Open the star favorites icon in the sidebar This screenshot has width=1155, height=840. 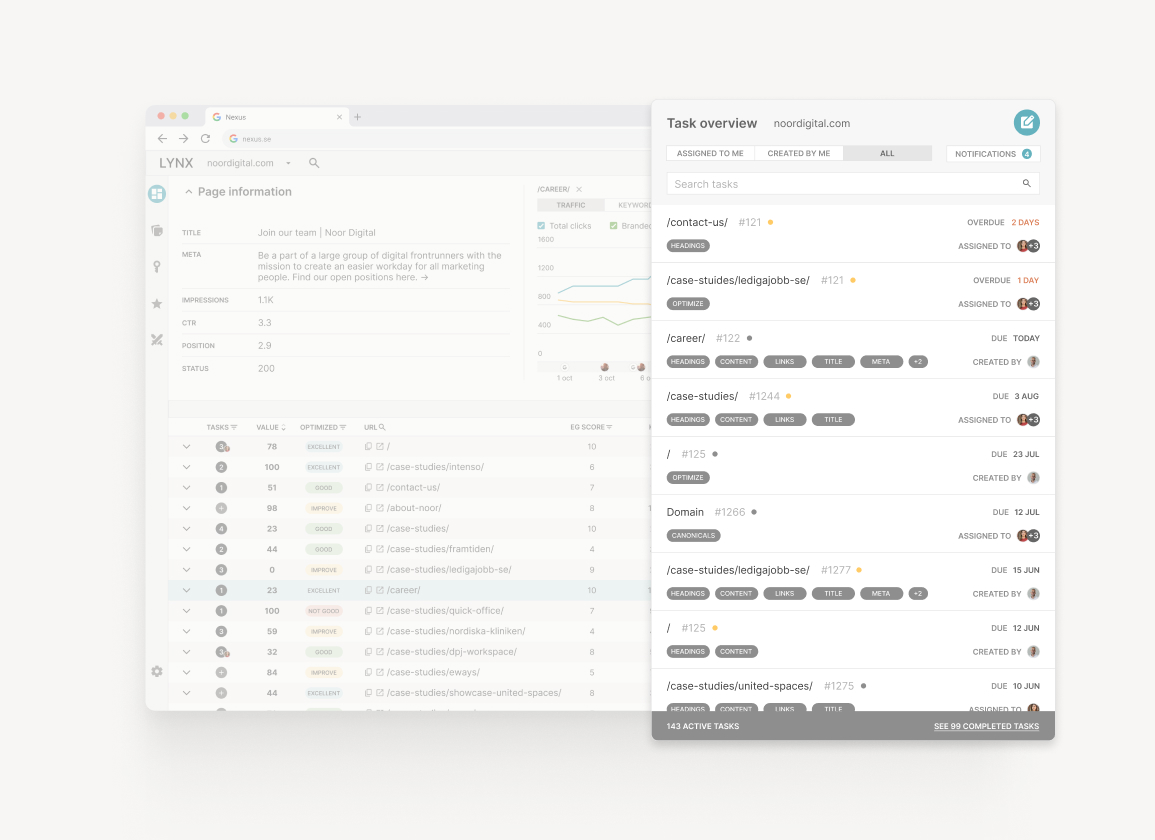point(157,304)
